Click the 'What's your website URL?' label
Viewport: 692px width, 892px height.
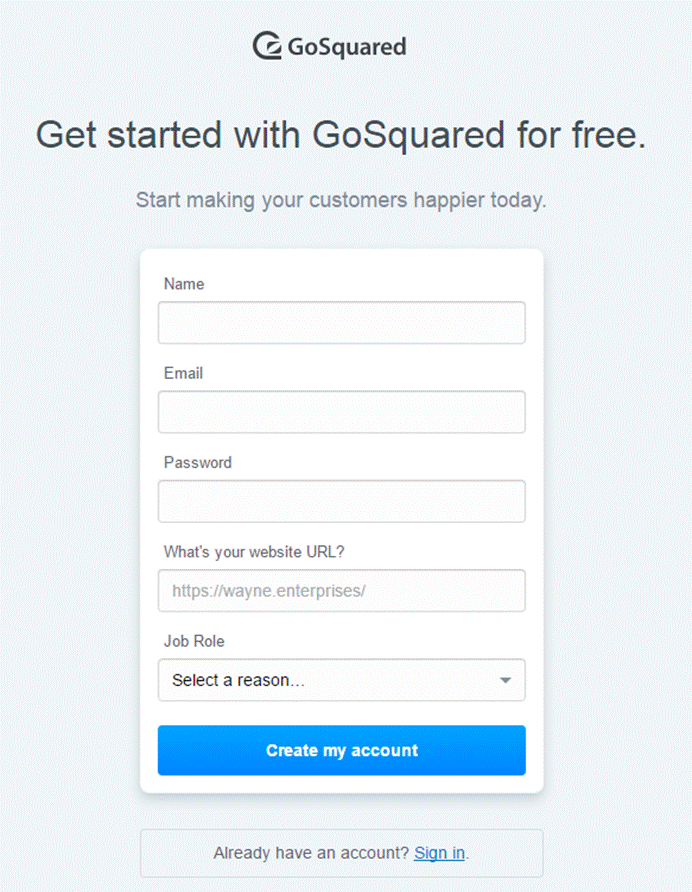[x=254, y=552]
